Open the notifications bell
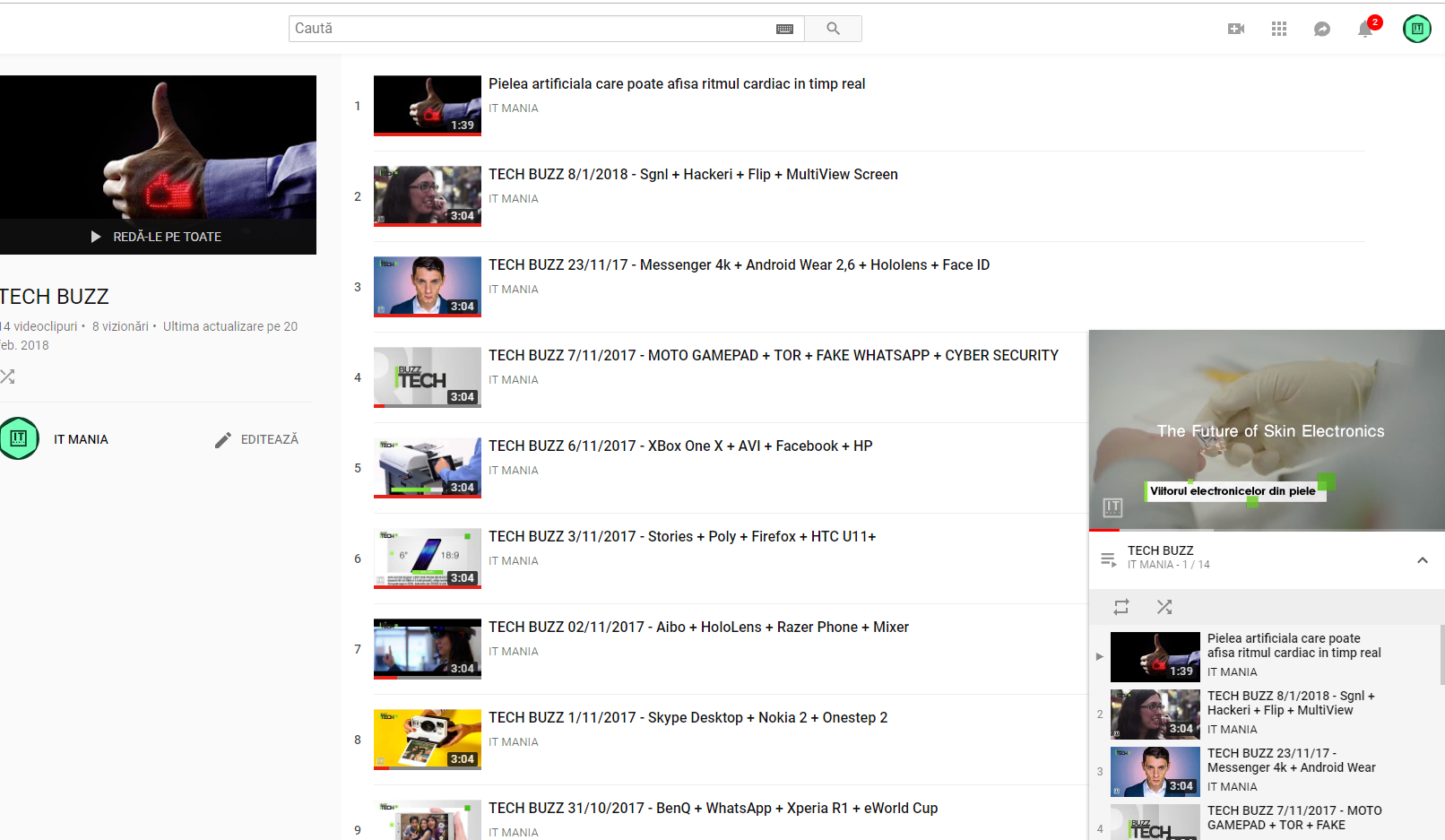Image resolution: width=1445 pixels, height=840 pixels. click(1365, 29)
